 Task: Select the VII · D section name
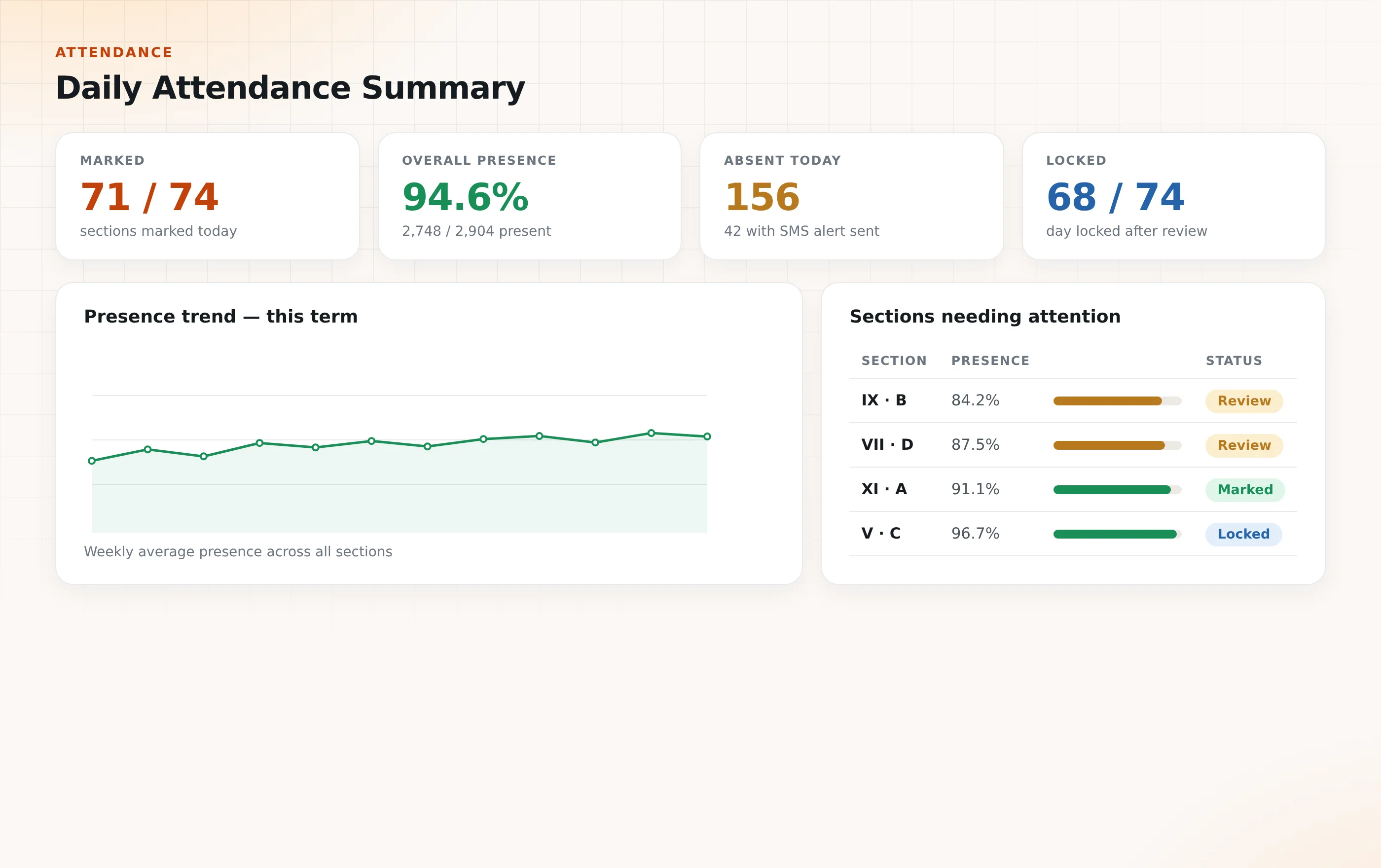887,445
